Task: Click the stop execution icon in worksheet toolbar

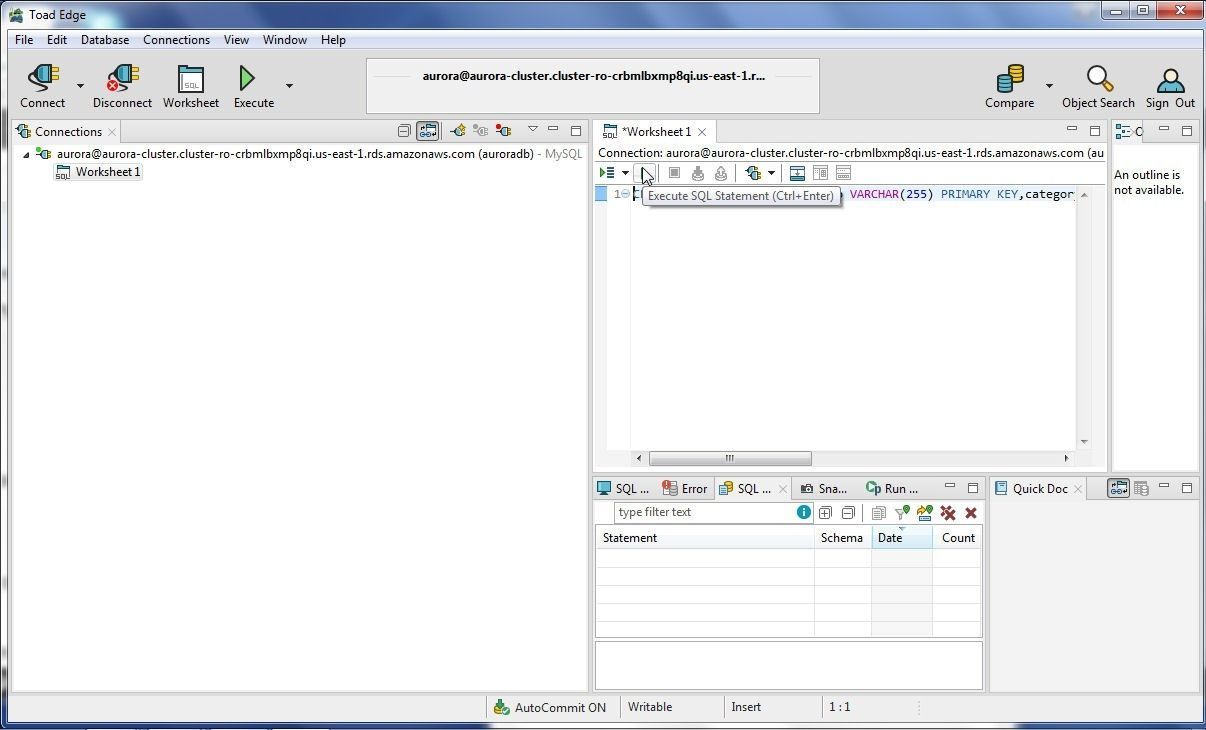Action: pyautogui.click(x=674, y=173)
